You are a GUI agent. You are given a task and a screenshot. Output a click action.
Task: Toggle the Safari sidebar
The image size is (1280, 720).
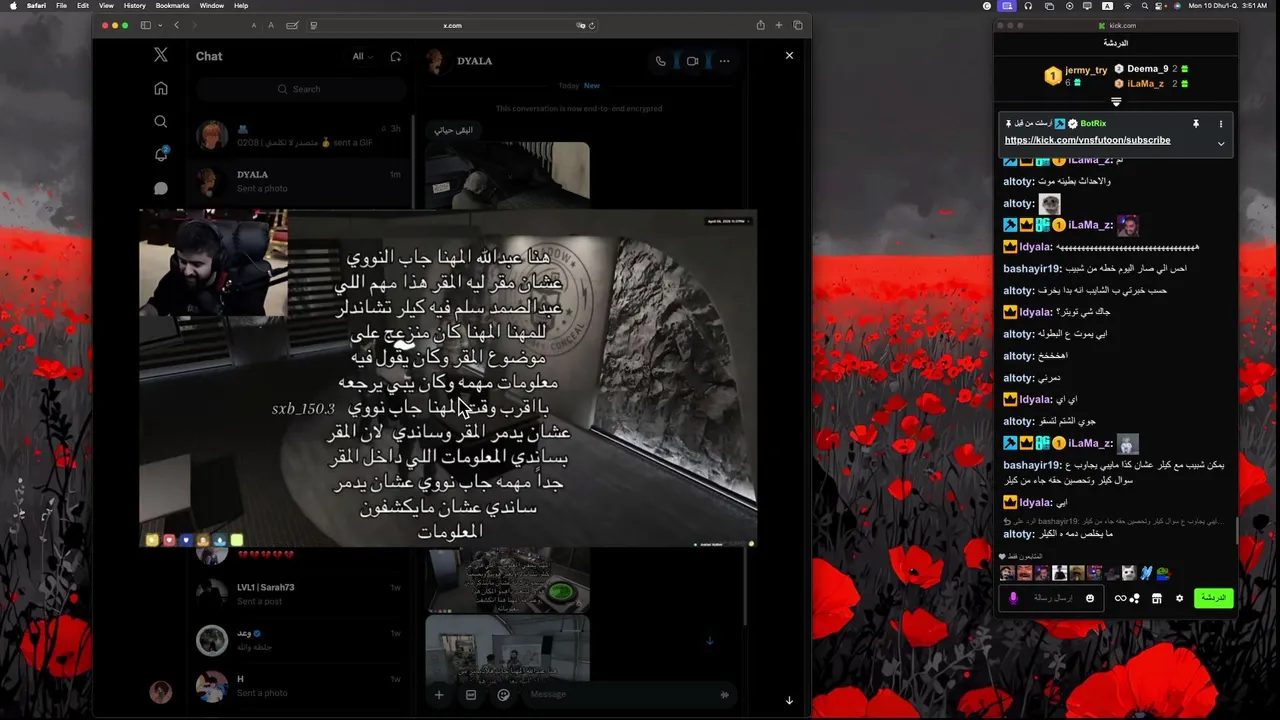(145, 25)
